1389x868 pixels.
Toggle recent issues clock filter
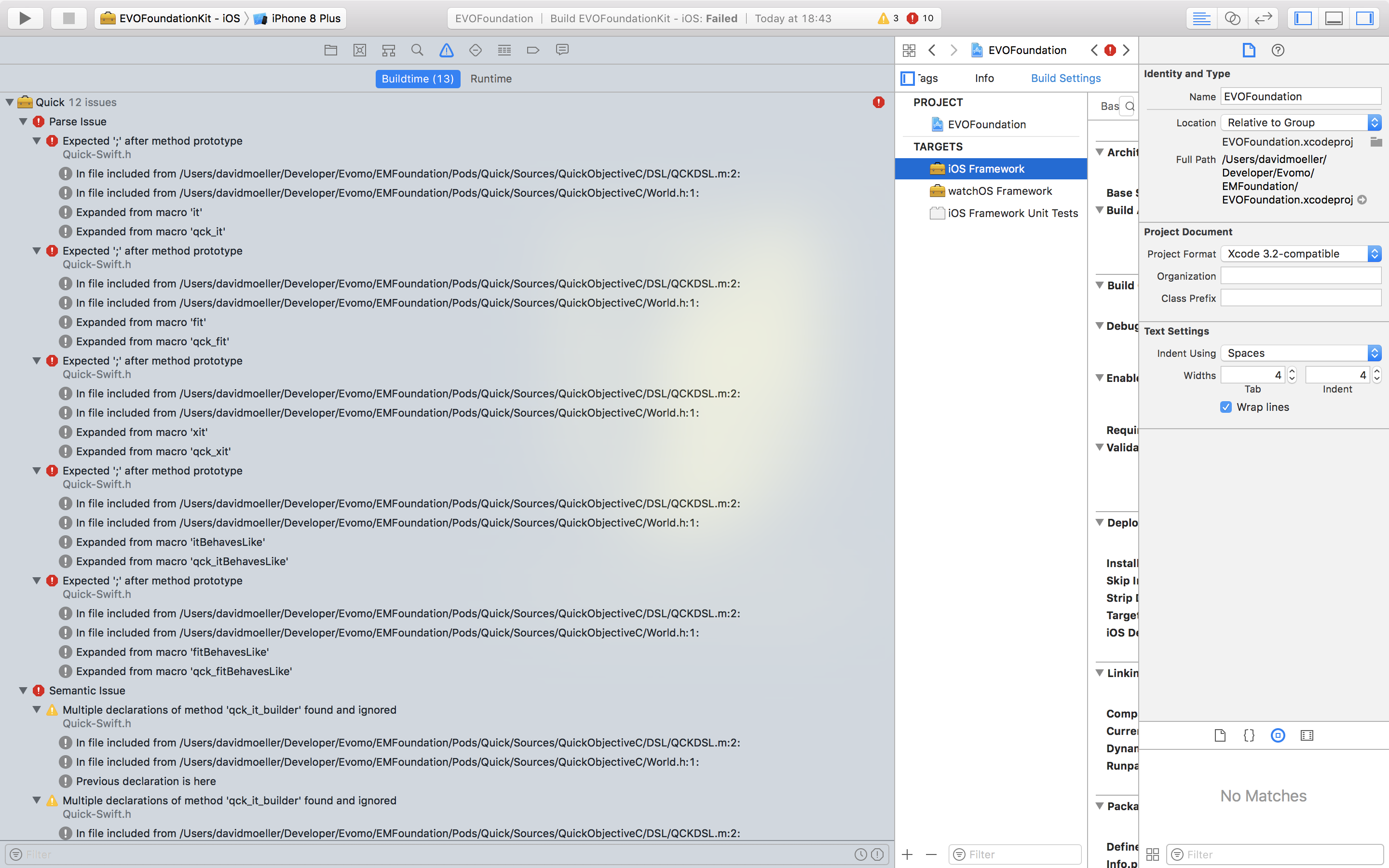(x=861, y=854)
